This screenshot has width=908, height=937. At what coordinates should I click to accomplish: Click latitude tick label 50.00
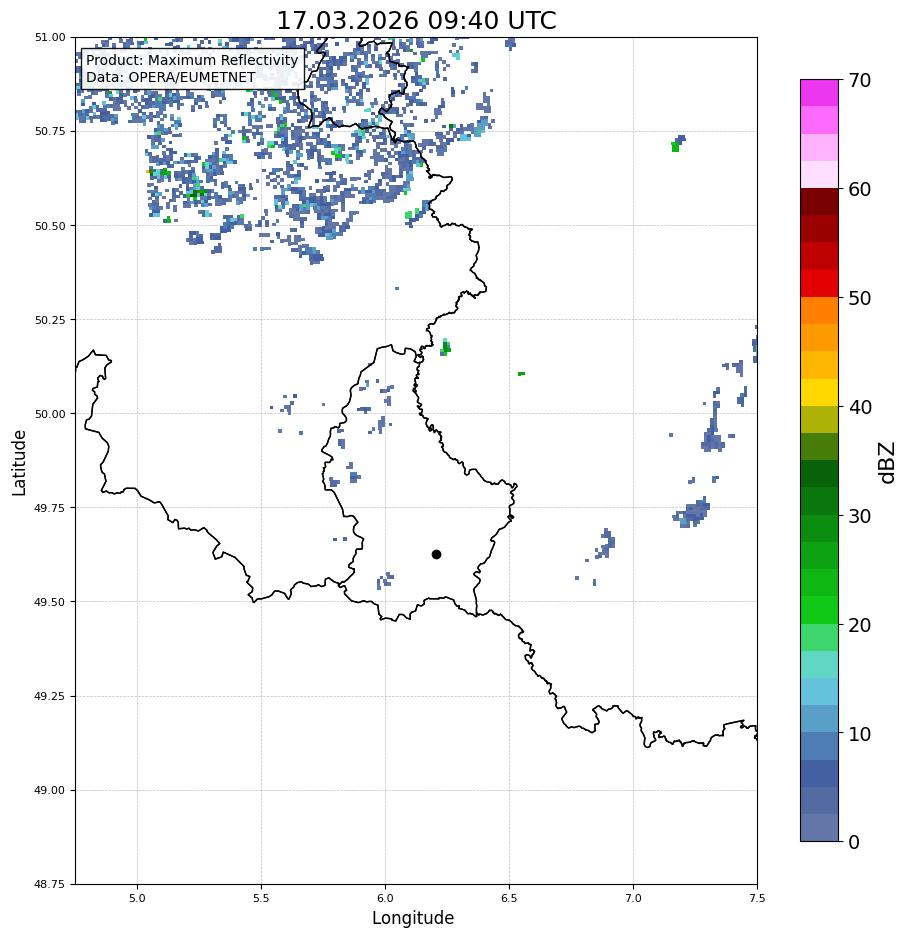tap(50, 414)
